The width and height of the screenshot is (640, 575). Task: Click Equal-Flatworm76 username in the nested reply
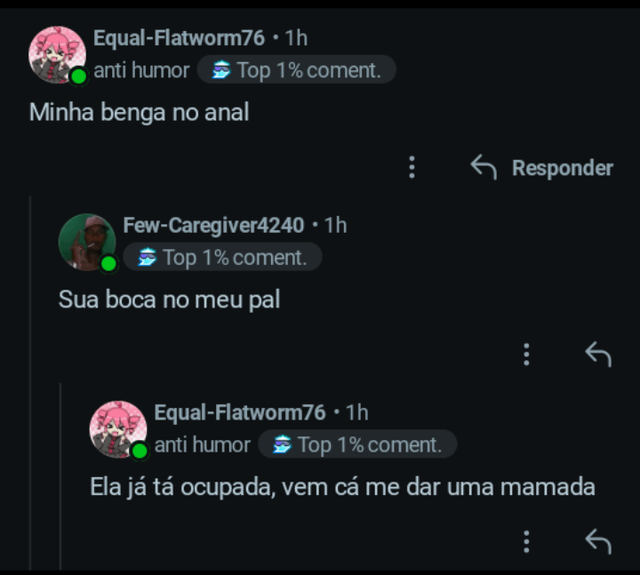240,412
